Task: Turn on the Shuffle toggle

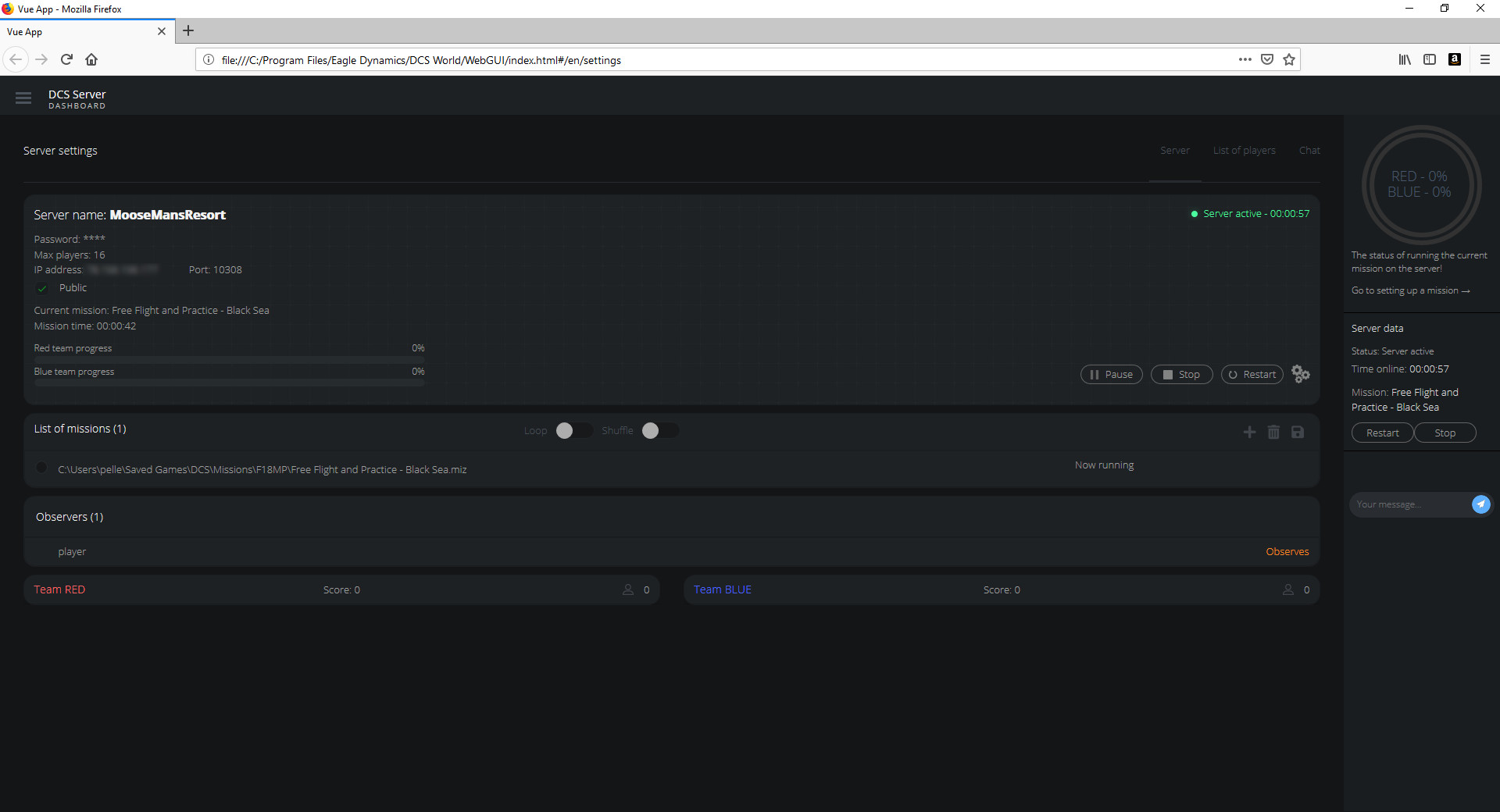Action: [659, 431]
